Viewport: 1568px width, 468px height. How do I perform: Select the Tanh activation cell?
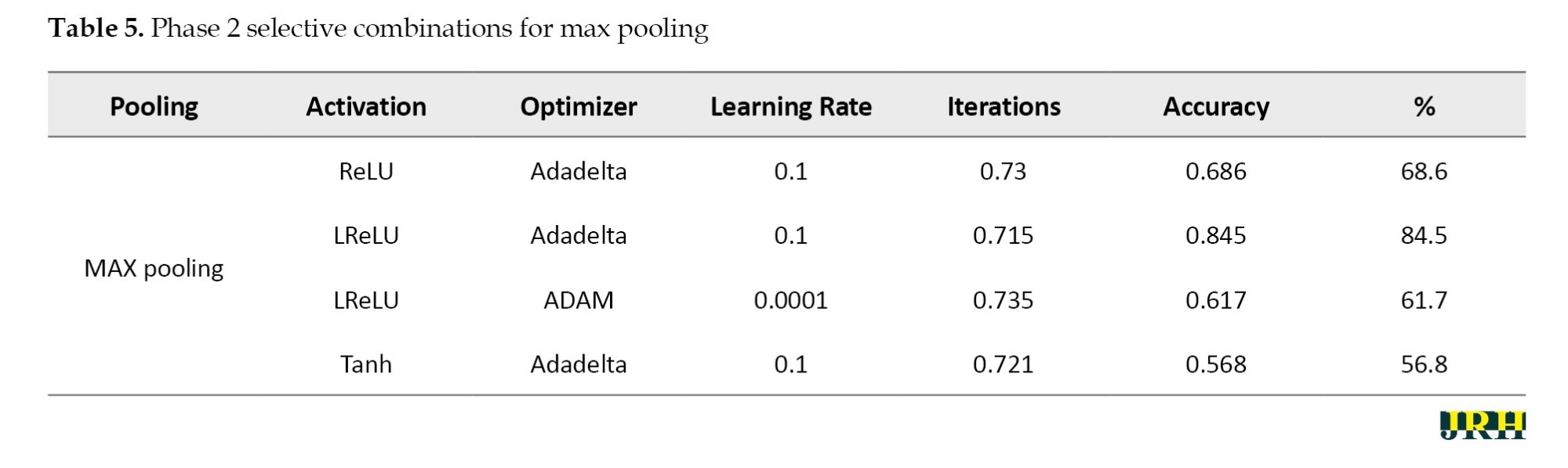366,365
